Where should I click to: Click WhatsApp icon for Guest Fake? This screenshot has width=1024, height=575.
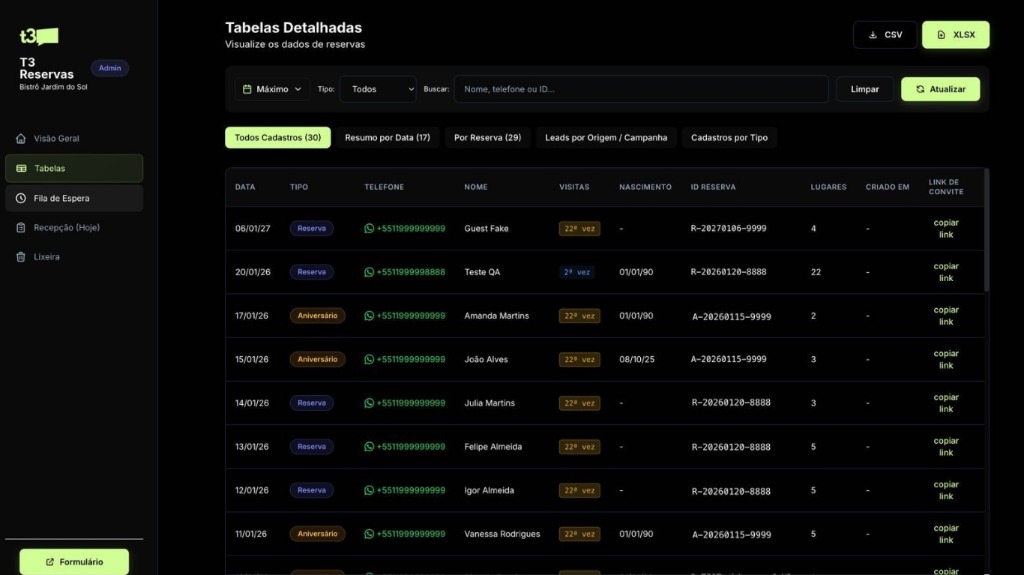tap(369, 228)
